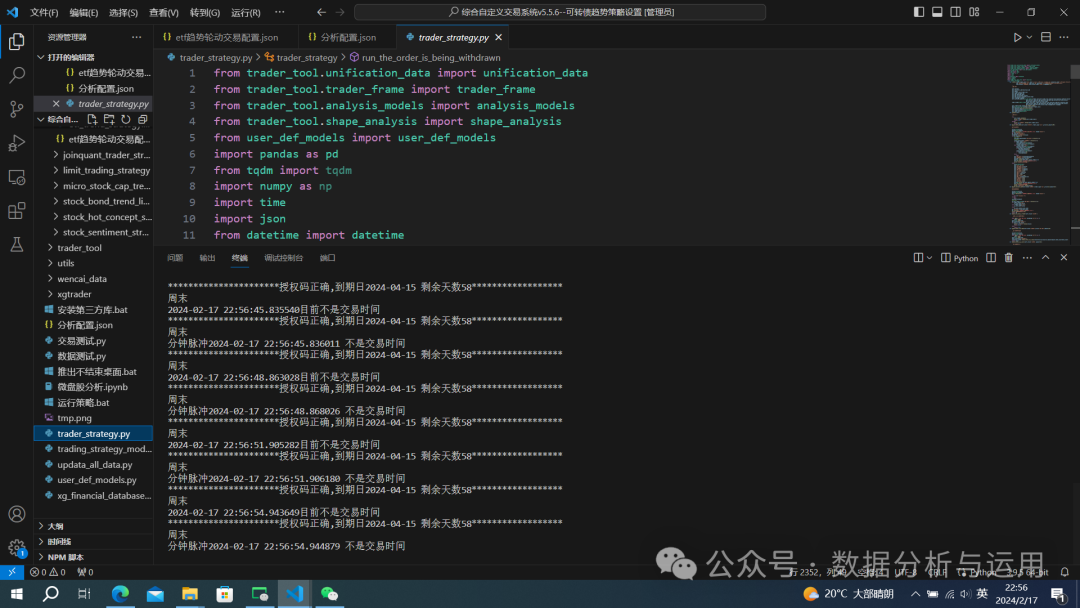Switch to 调试控制台 debug console tab
1080x608 pixels.
point(283,258)
